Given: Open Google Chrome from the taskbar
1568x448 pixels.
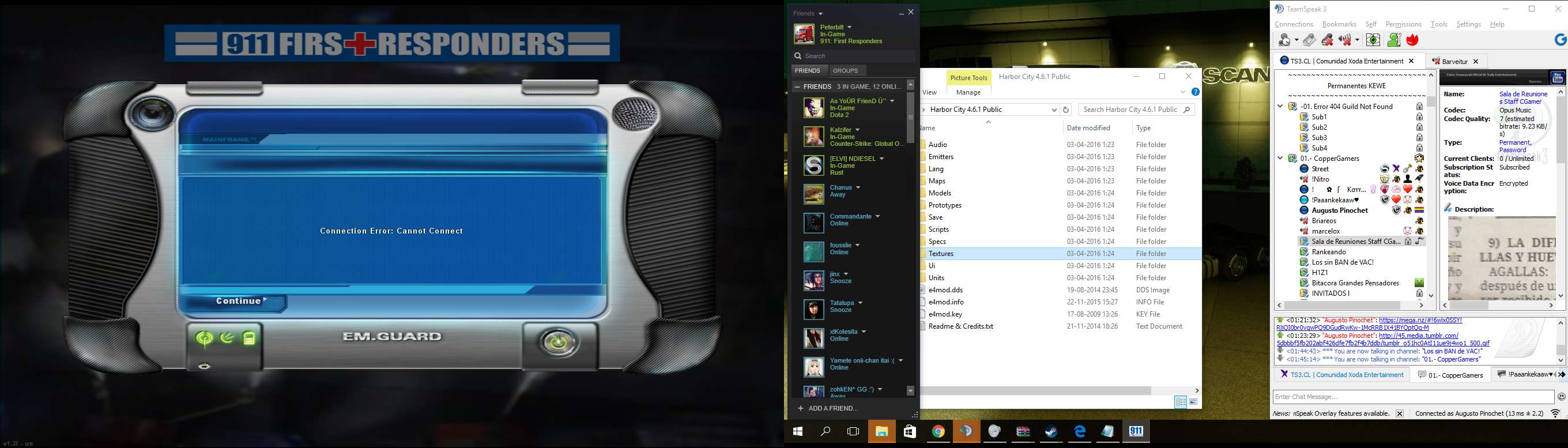Looking at the screenshot, I should (938, 431).
